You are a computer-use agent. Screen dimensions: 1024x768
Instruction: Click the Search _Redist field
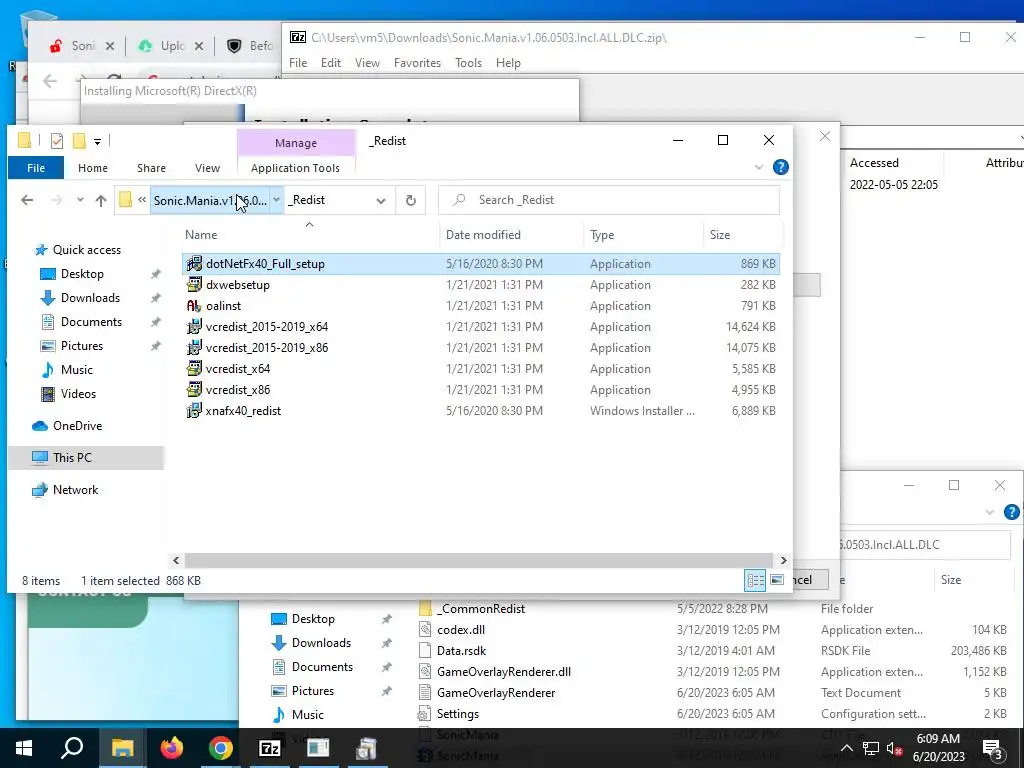tap(609, 200)
